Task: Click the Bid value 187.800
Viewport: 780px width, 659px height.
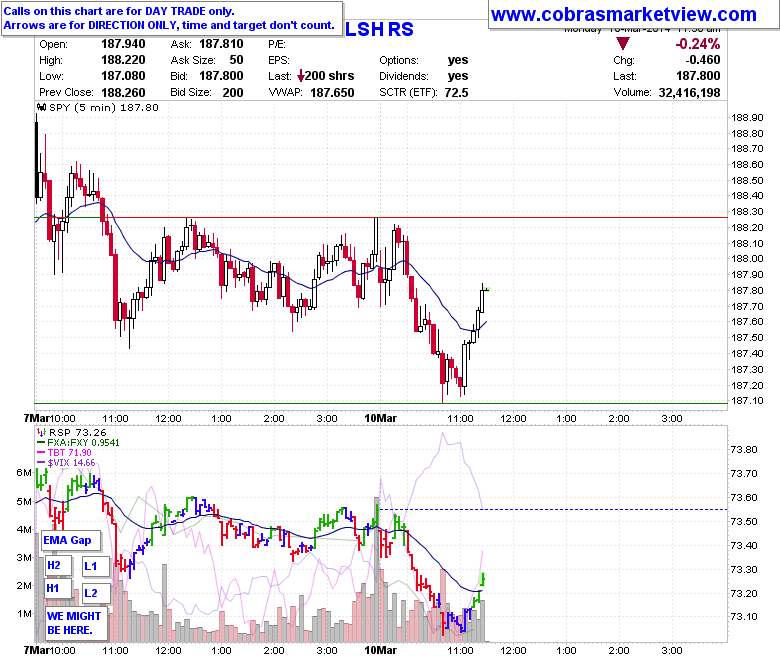Action: [x=221, y=76]
